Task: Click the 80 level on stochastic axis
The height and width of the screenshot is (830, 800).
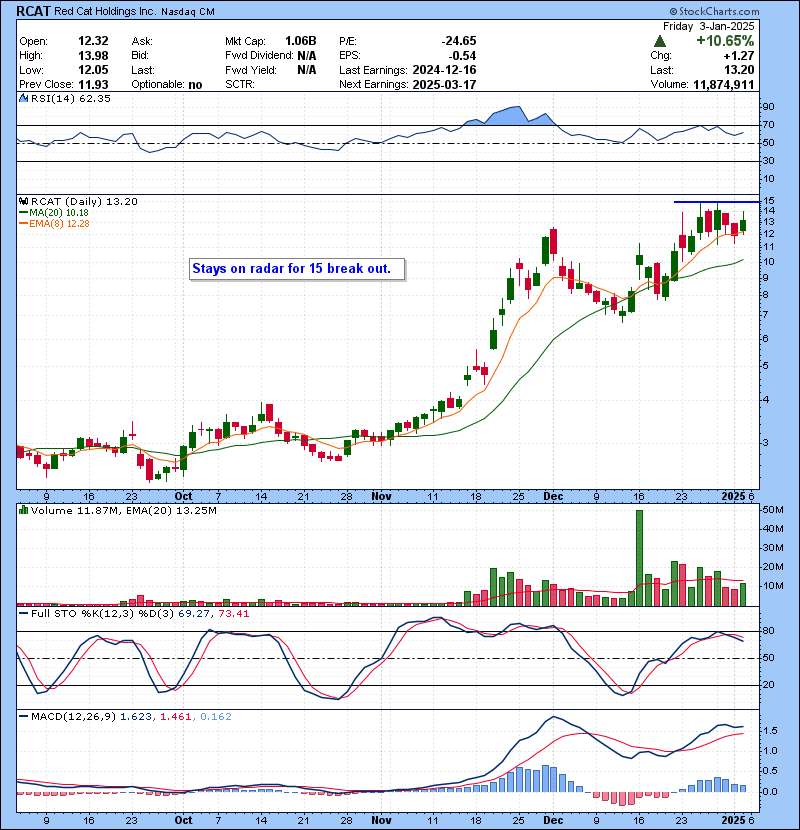Action: (x=768, y=630)
